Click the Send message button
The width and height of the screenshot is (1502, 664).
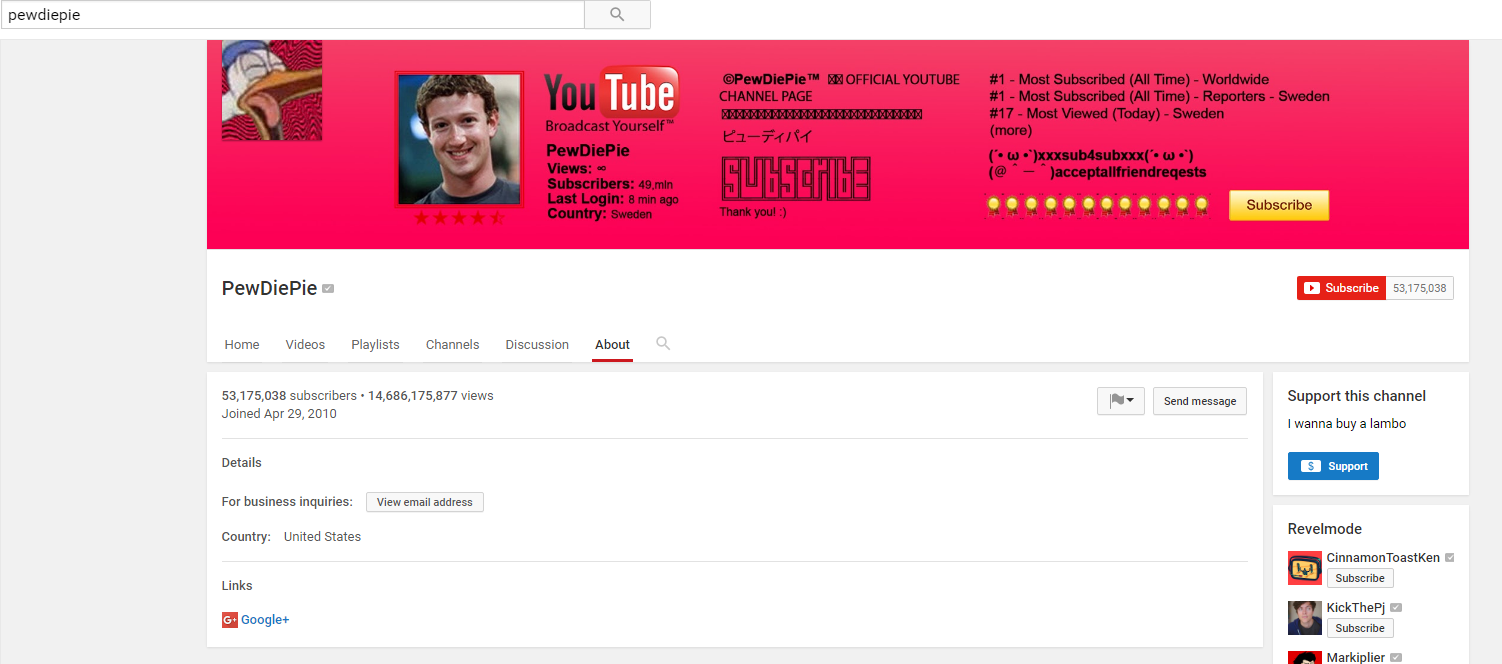(1199, 401)
